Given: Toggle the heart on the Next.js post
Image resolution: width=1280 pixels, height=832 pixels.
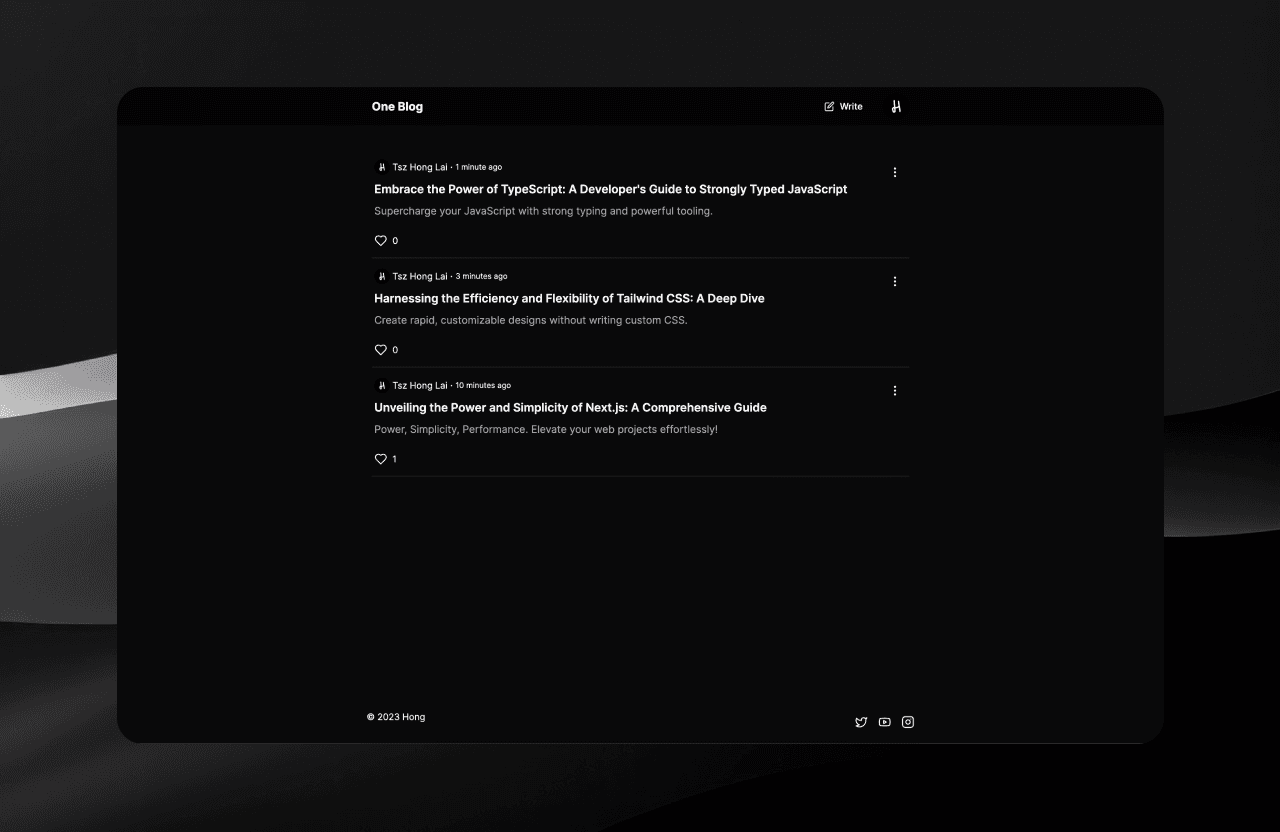Looking at the screenshot, I should point(381,459).
